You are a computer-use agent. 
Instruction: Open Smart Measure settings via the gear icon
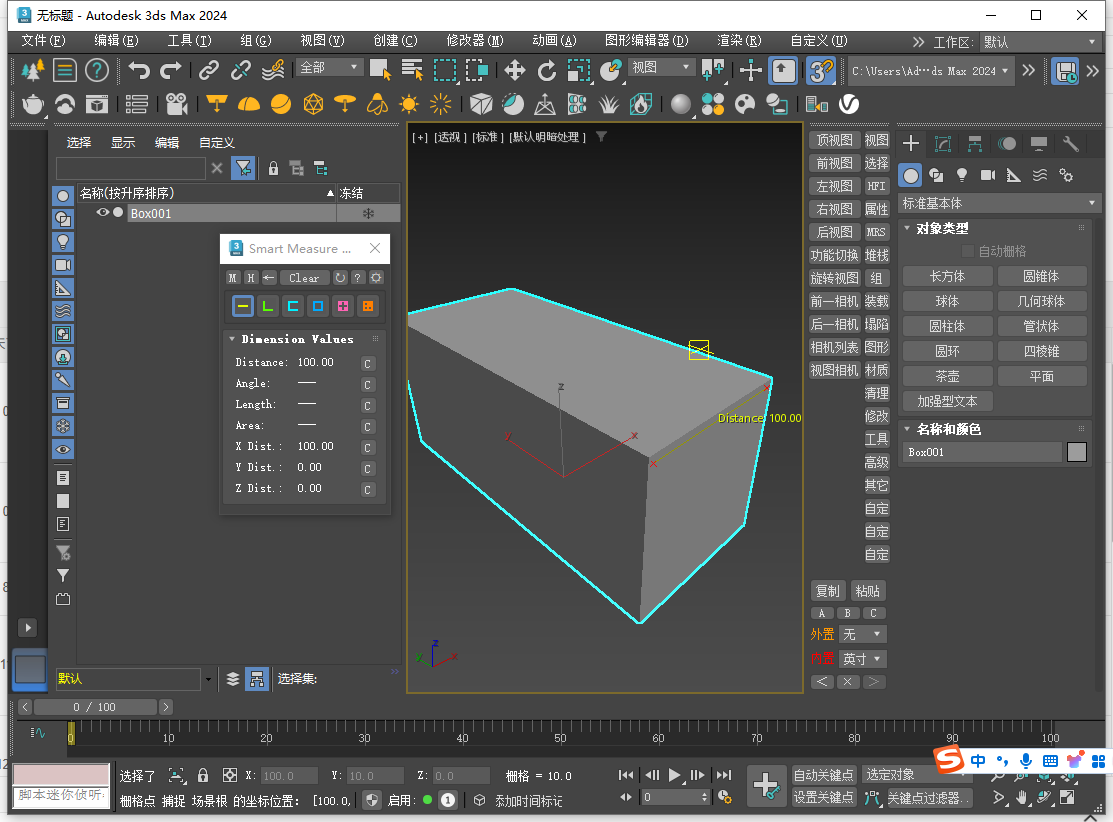coord(376,278)
